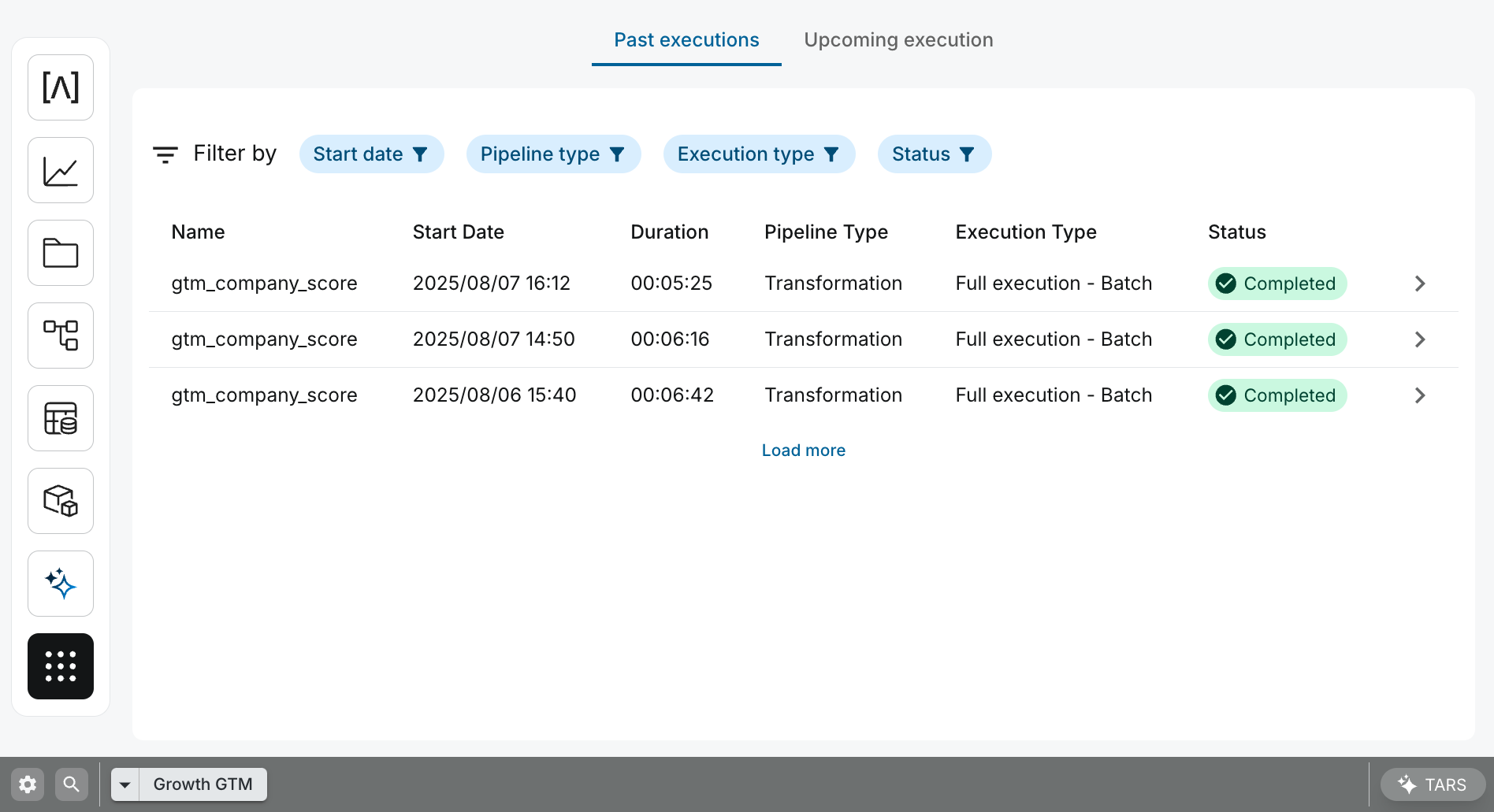Open the Execution type filter dropdown
The width and height of the screenshot is (1494, 812).
click(x=759, y=154)
